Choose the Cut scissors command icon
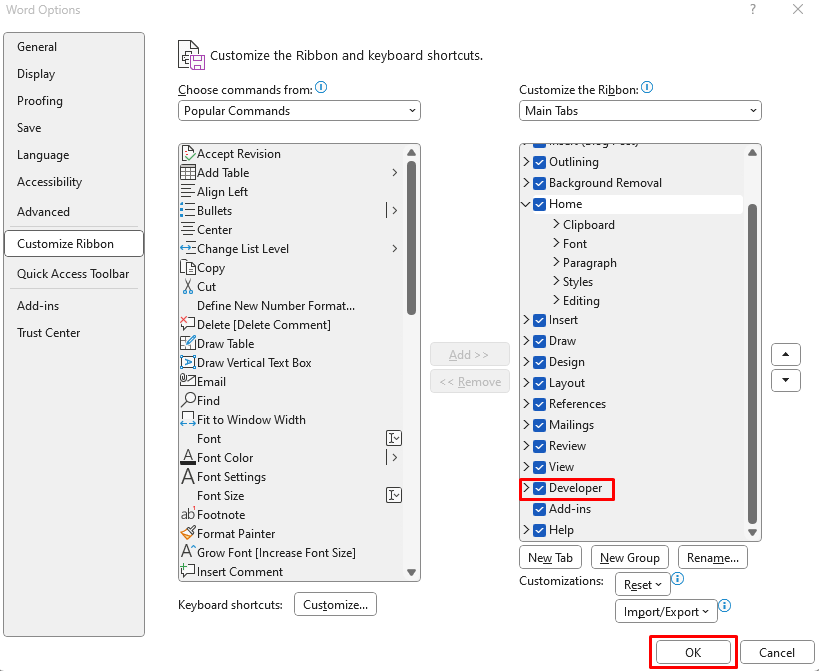This screenshot has width=819, height=671. pos(188,286)
